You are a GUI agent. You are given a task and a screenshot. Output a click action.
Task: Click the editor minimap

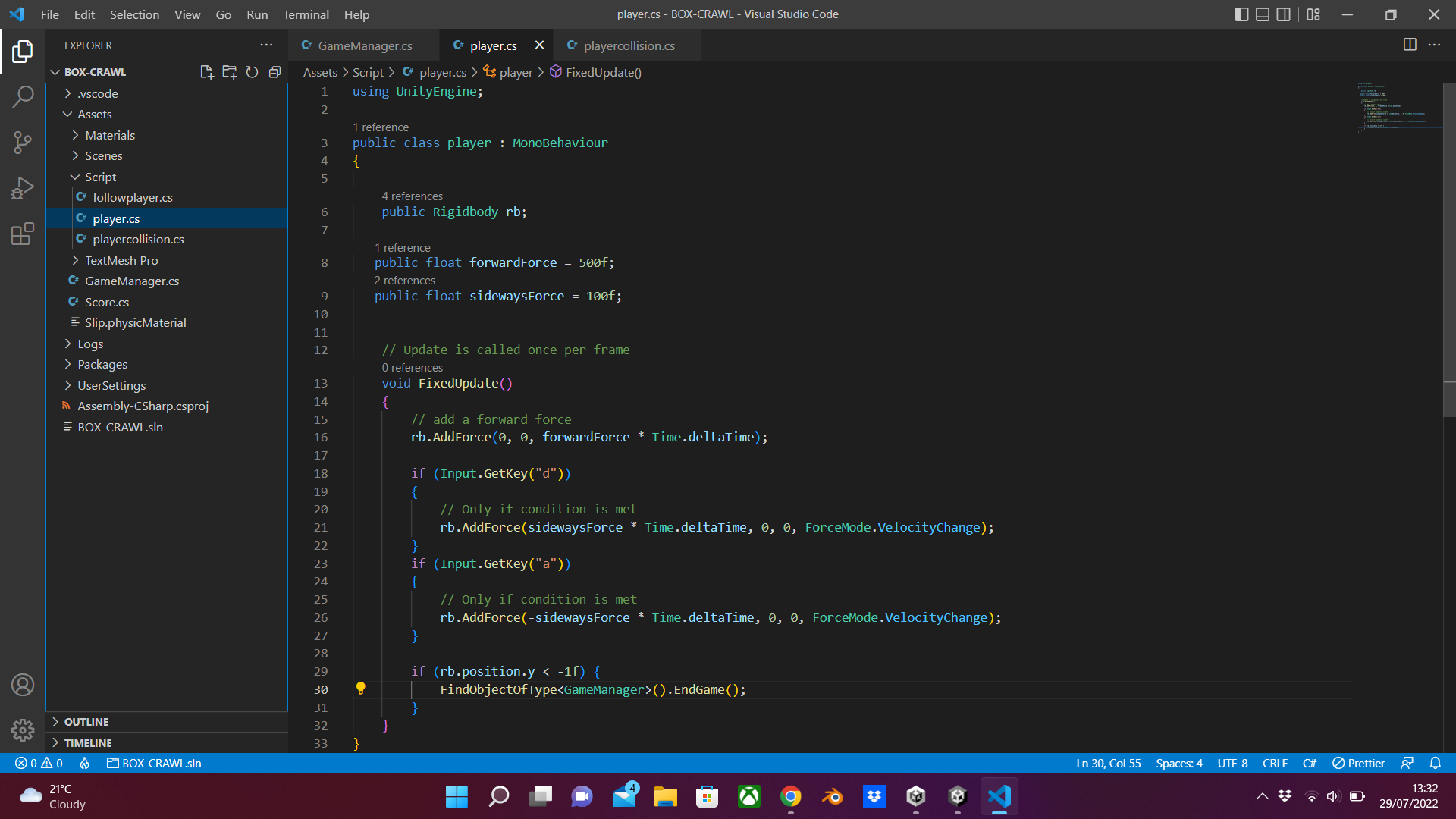[x=1395, y=106]
